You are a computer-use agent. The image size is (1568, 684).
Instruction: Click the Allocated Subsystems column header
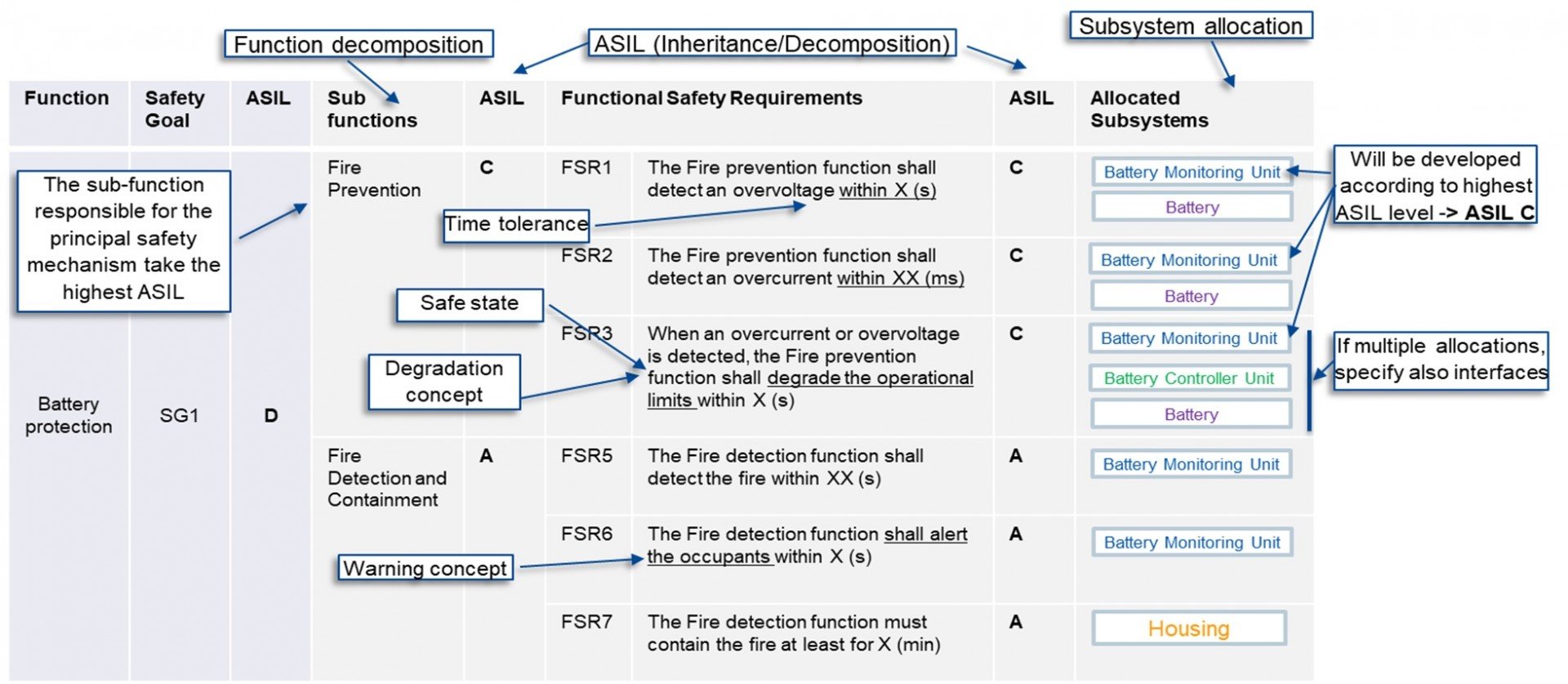point(1149,110)
